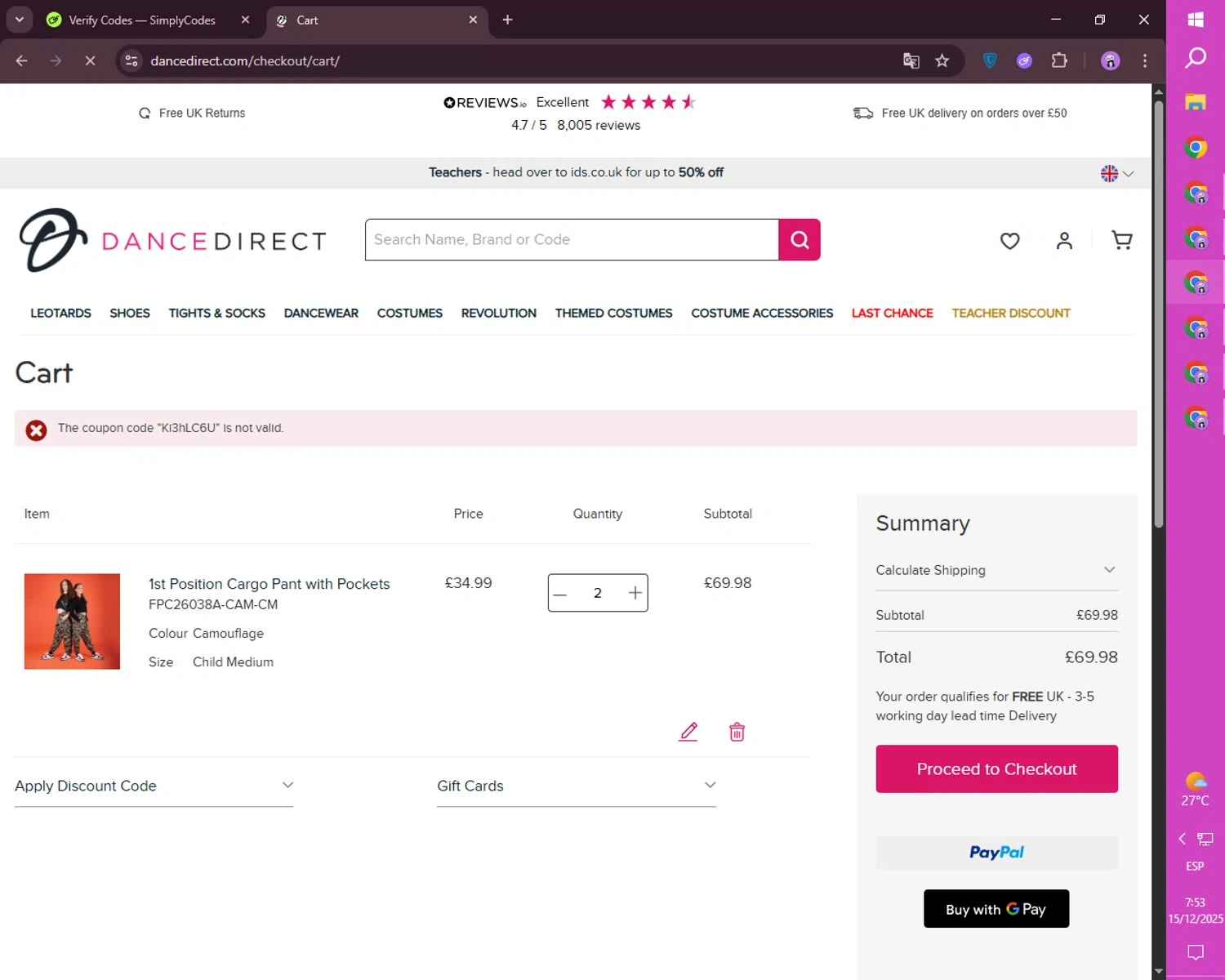Expand Gift Cards section
The width and height of the screenshot is (1225, 980).
[577, 786]
